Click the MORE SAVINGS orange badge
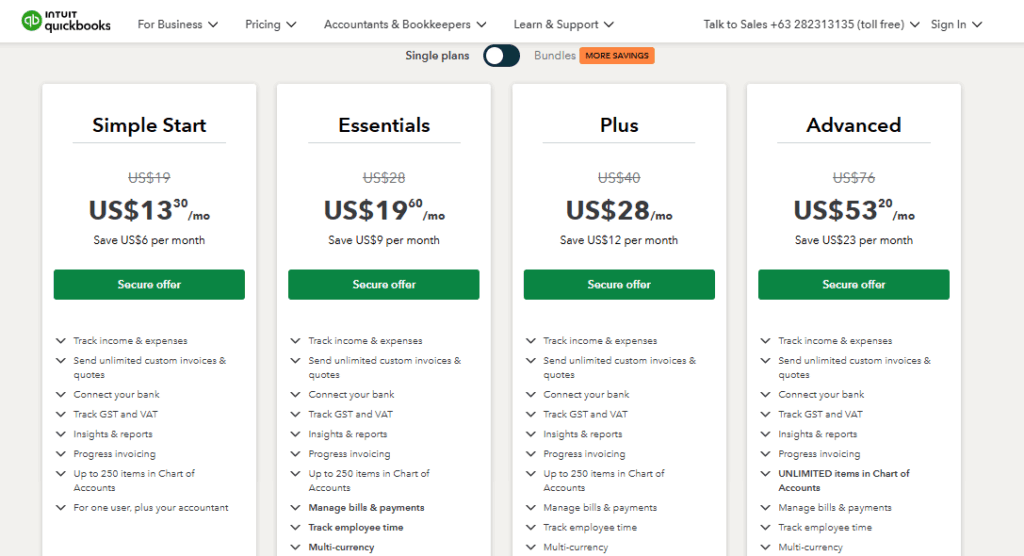The width and height of the screenshot is (1024, 556). (617, 56)
